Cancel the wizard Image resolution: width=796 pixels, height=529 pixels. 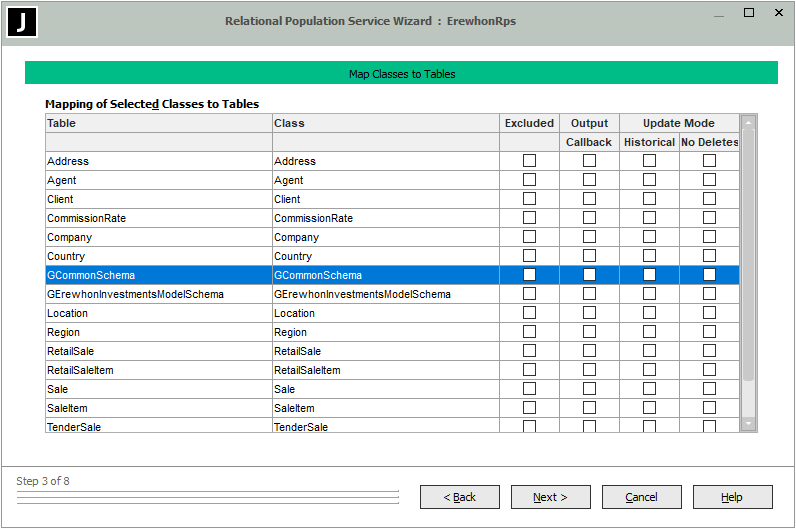[x=641, y=497]
